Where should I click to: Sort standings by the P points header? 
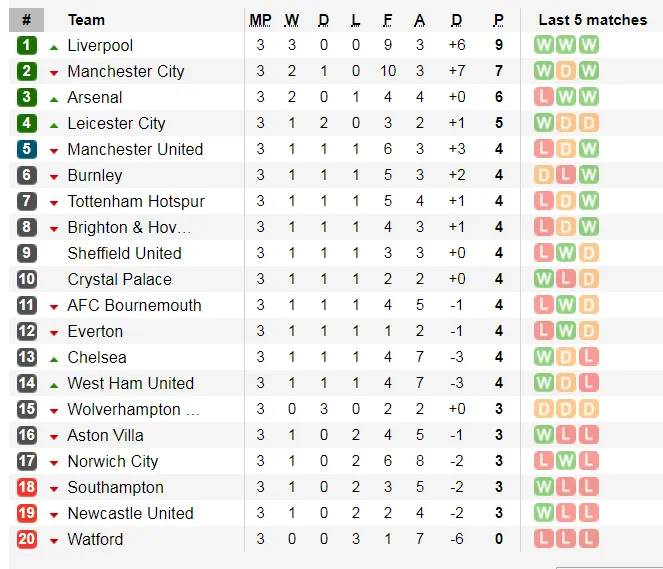(498, 20)
